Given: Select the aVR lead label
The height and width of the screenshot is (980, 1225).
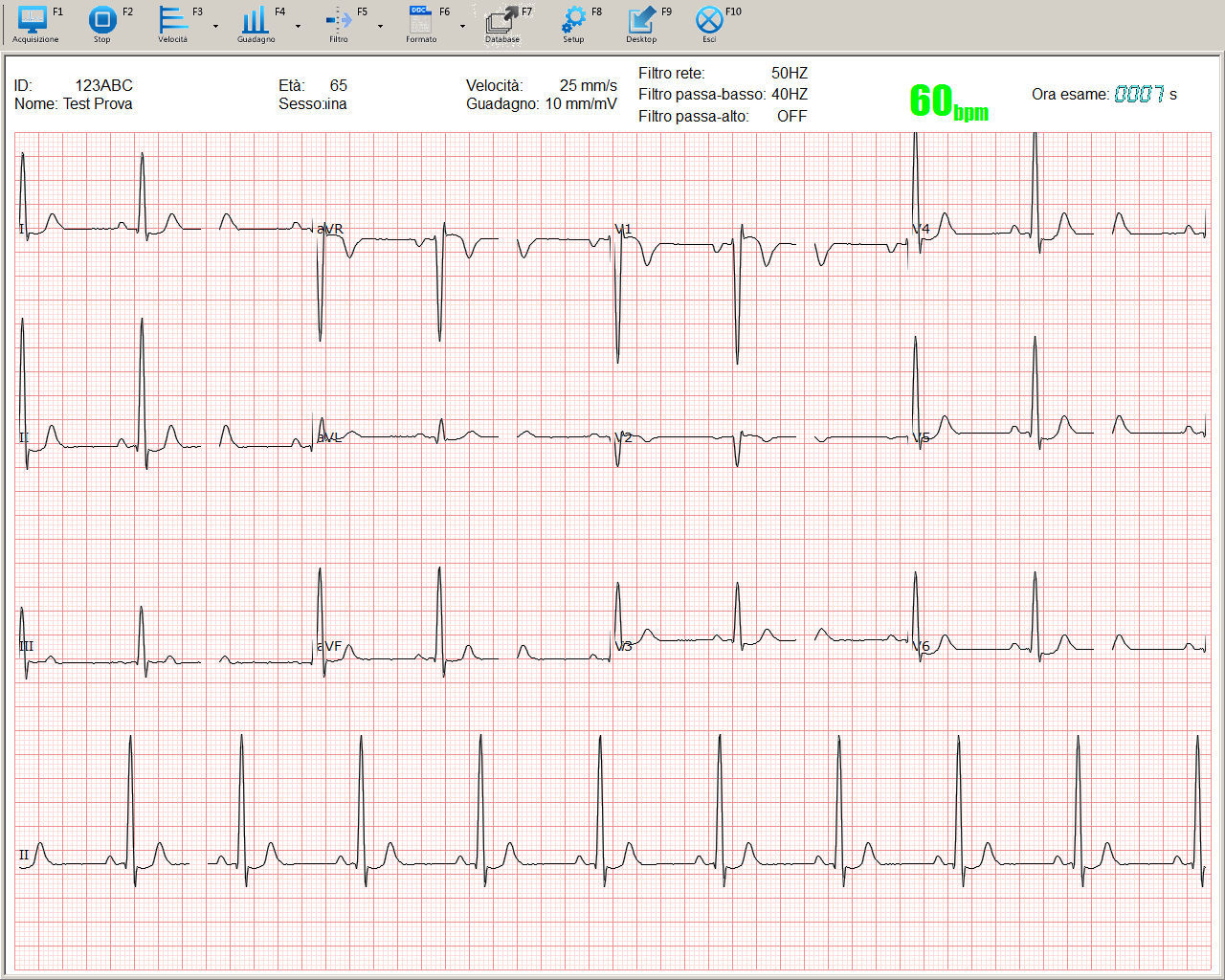Looking at the screenshot, I should click(x=330, y=229).
